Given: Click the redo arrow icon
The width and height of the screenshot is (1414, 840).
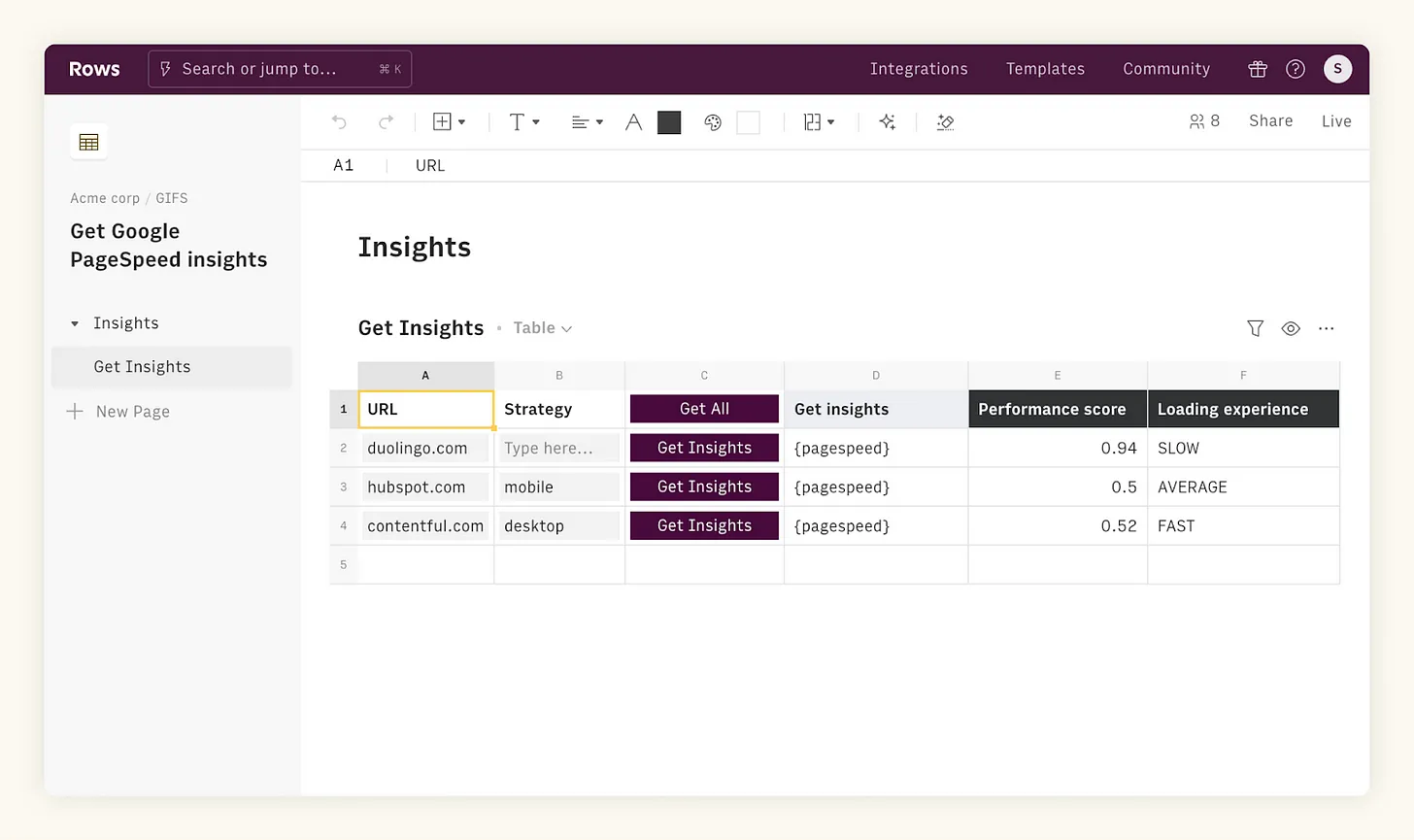Looking at the screenshot, I should [x=386, y=121].
